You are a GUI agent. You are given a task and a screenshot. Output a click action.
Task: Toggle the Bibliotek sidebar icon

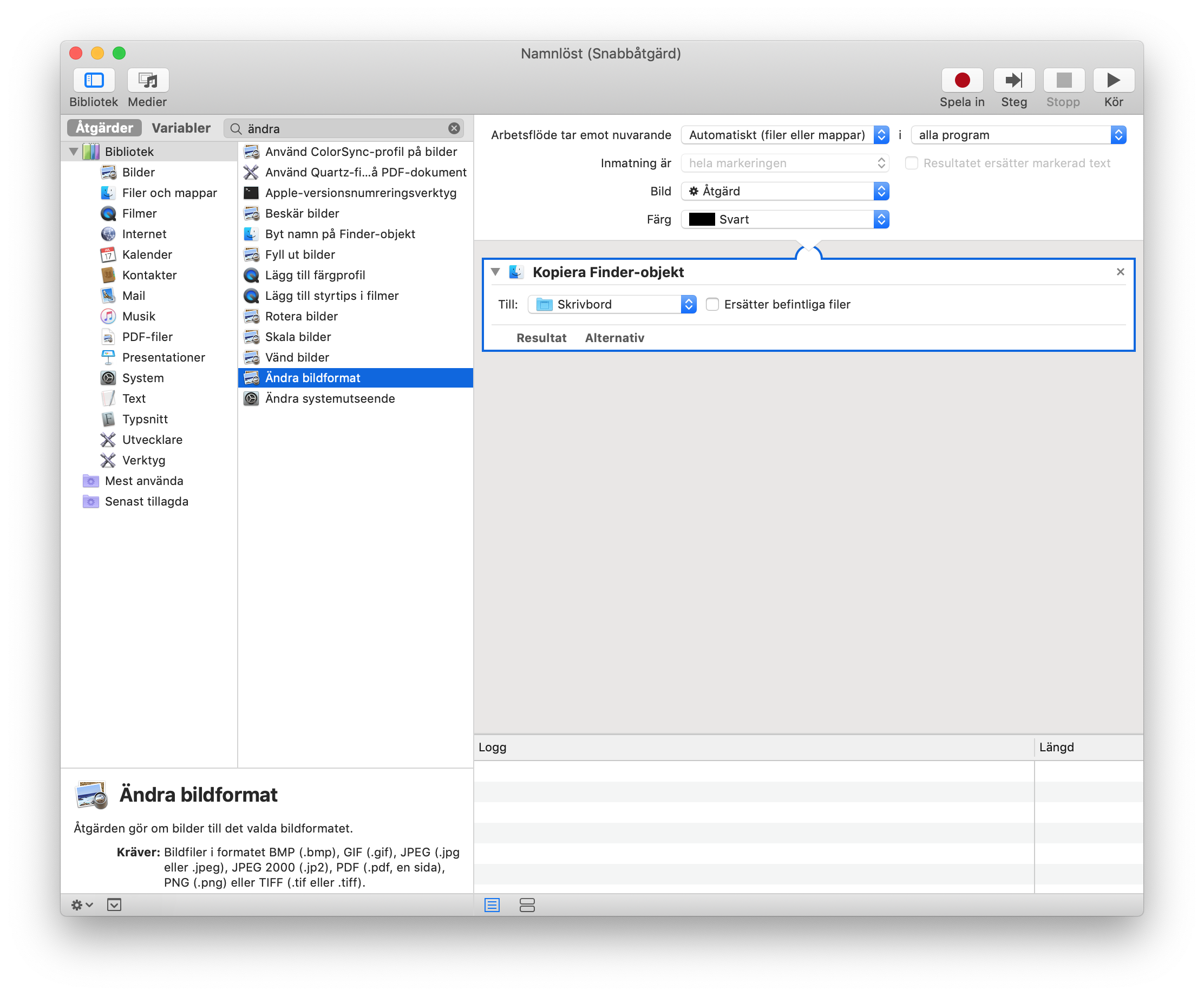94,80
